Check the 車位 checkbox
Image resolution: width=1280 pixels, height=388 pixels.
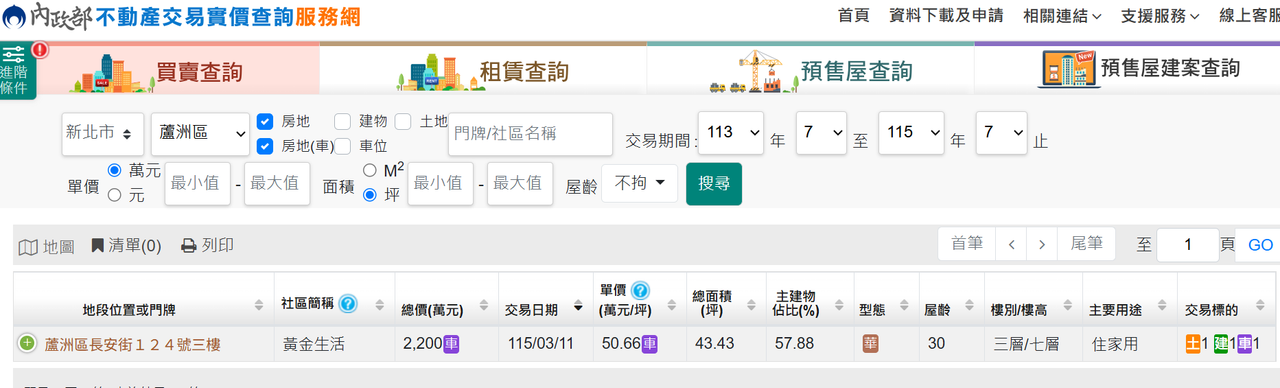tap(342, 146)
